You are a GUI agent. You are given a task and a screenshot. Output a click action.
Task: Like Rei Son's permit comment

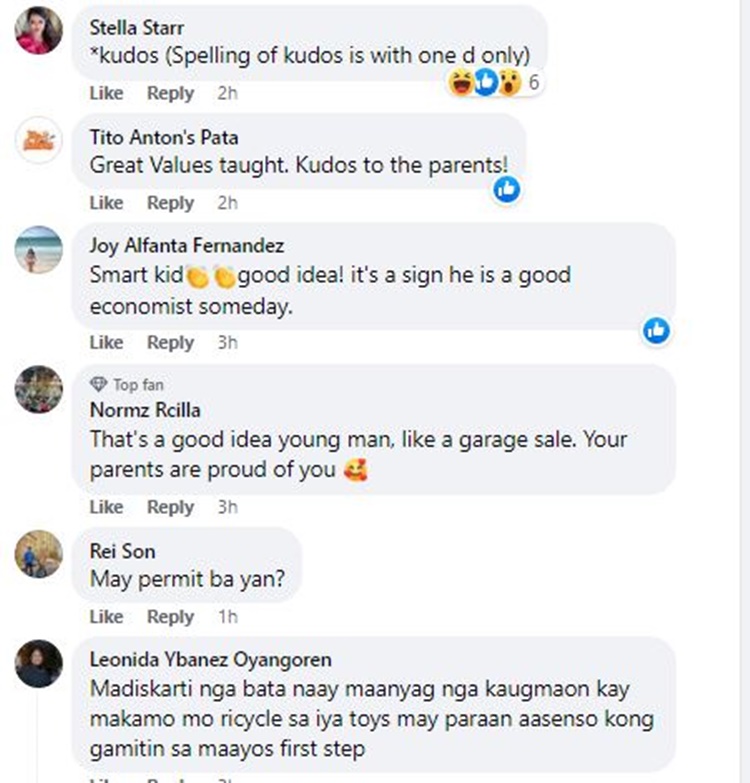pyautogui.click(x=106, y=617)
